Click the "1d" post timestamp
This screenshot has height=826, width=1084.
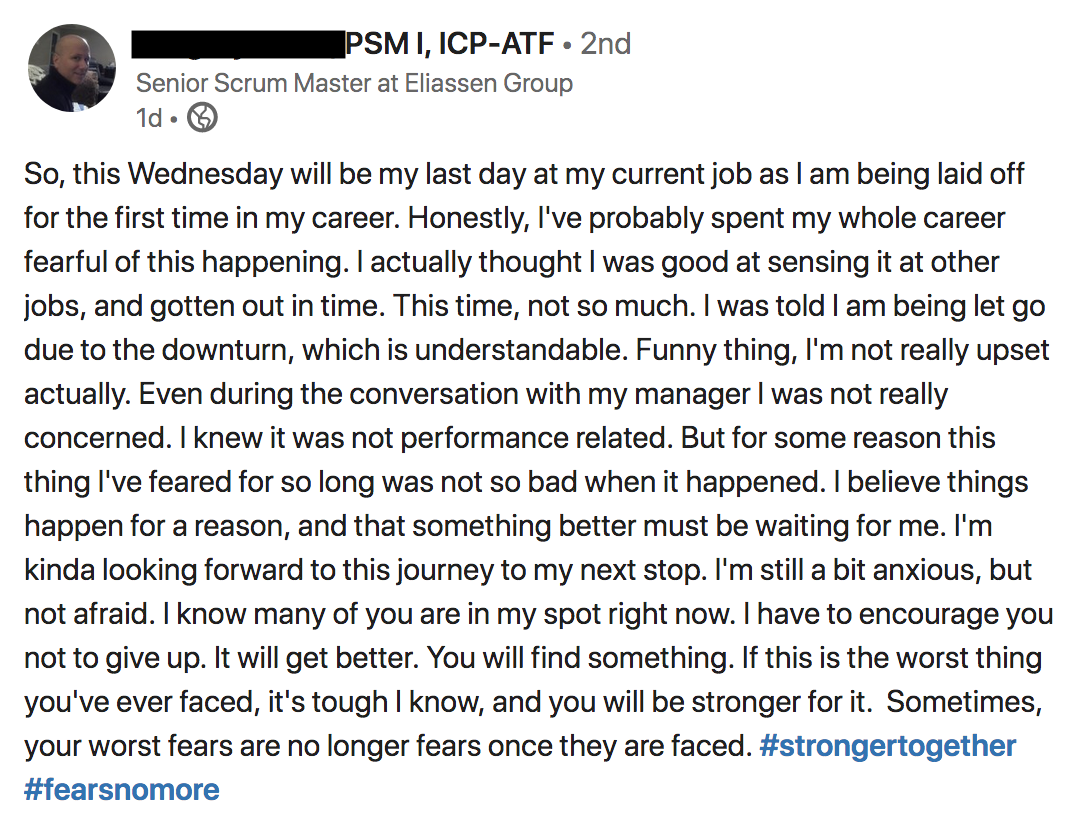pos(148,118)
